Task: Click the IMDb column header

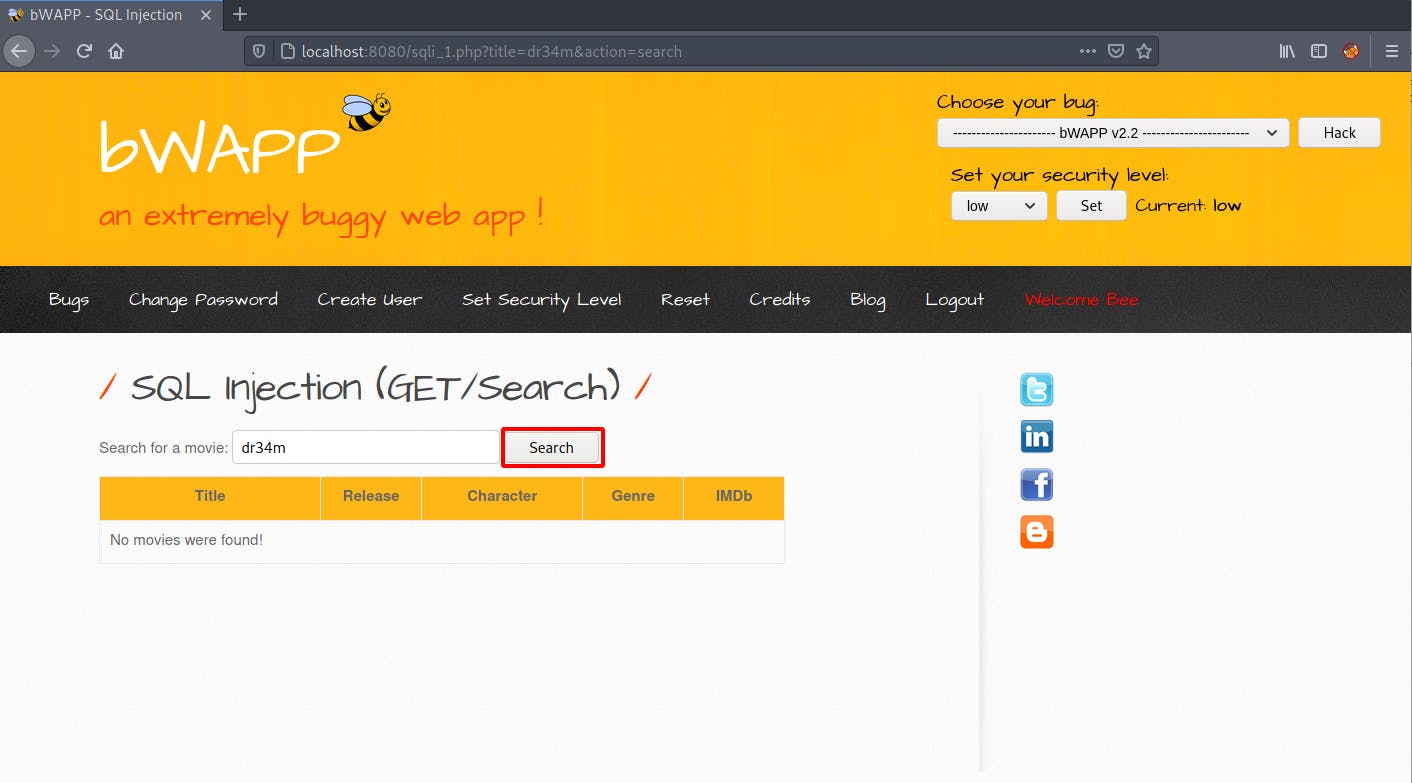Action: click(x=734, y=496)
